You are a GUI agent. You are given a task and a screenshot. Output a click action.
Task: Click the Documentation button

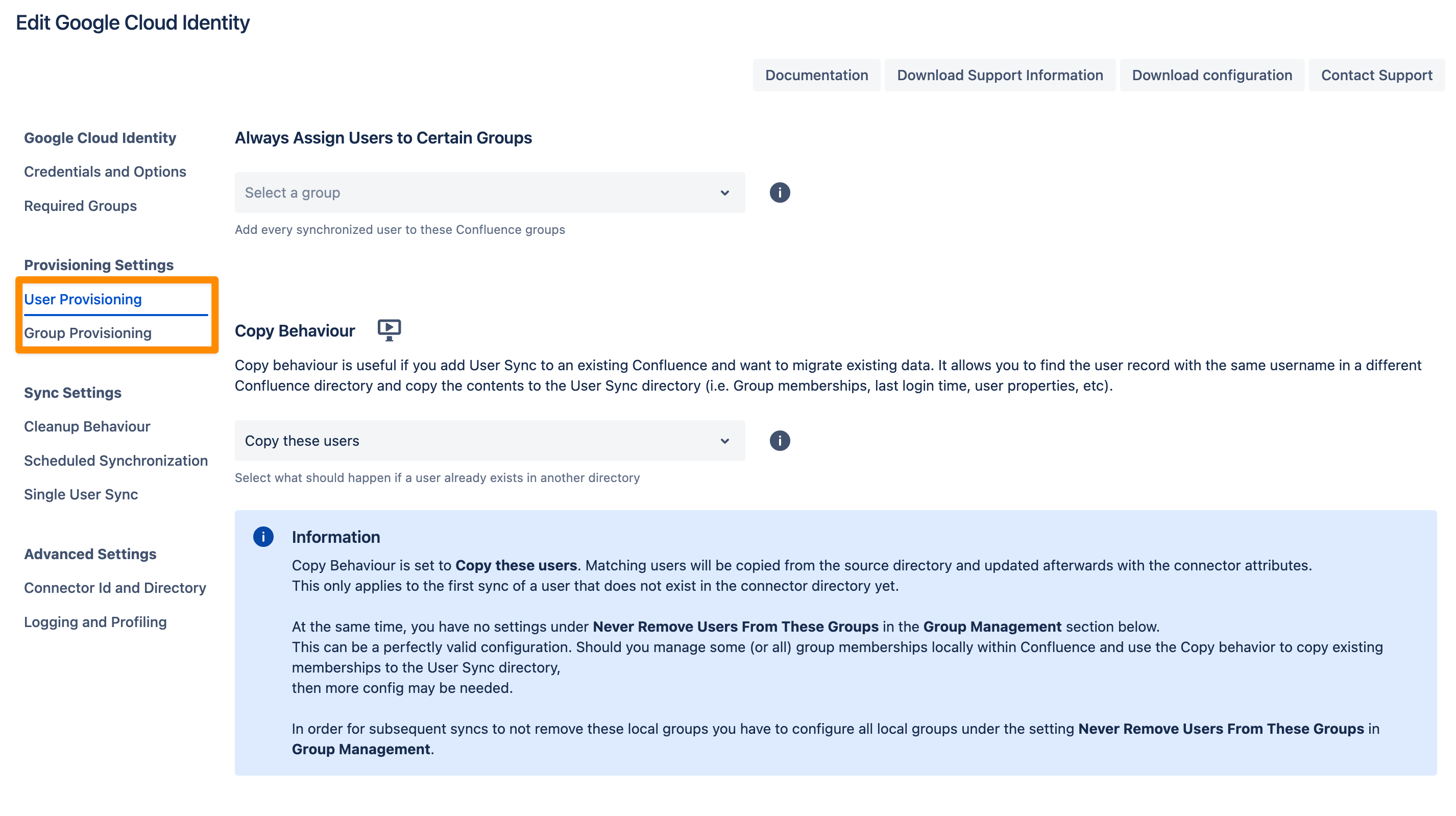pos(816,75)
